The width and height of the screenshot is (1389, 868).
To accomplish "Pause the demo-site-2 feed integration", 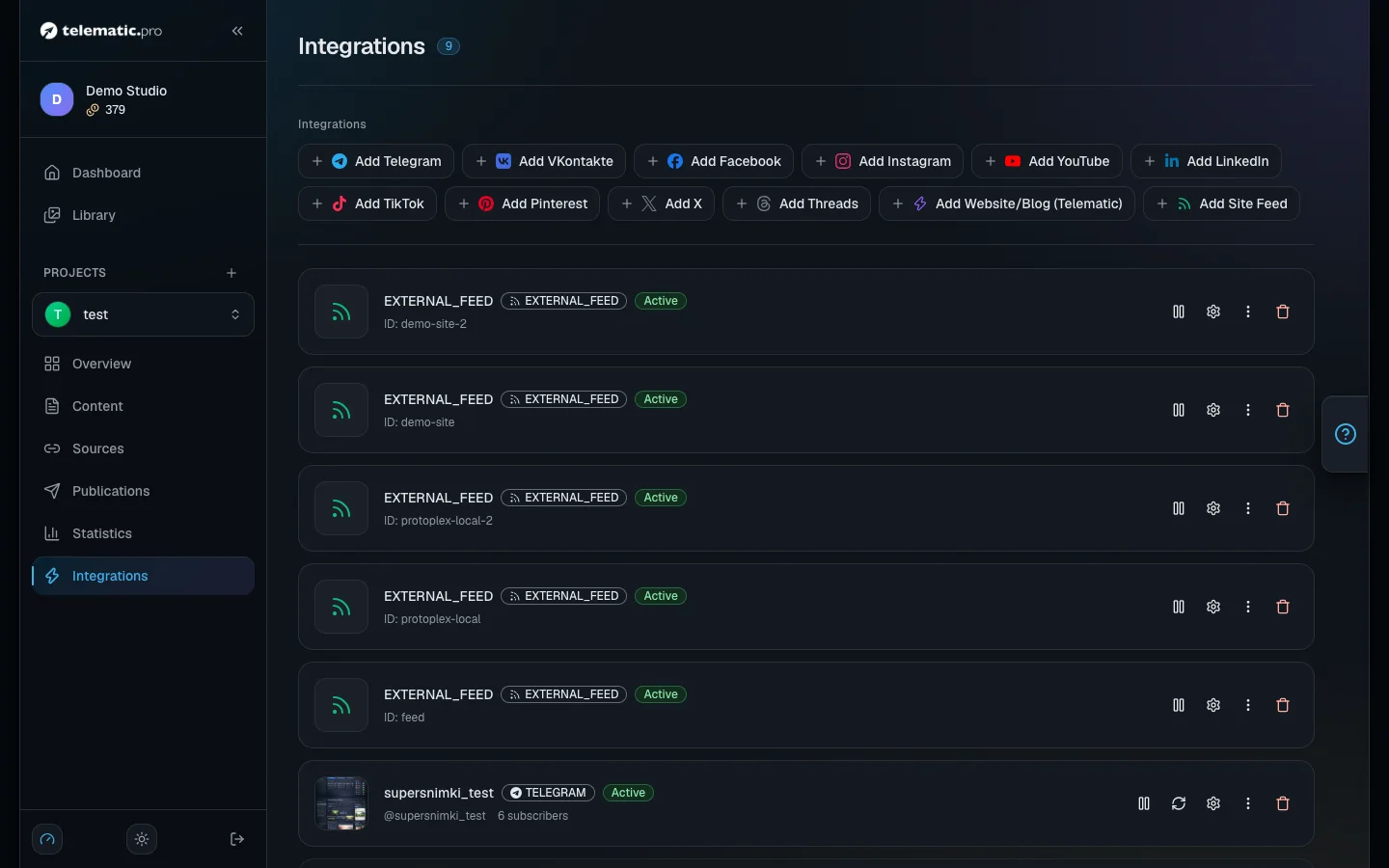I will tap(1179, 312).
